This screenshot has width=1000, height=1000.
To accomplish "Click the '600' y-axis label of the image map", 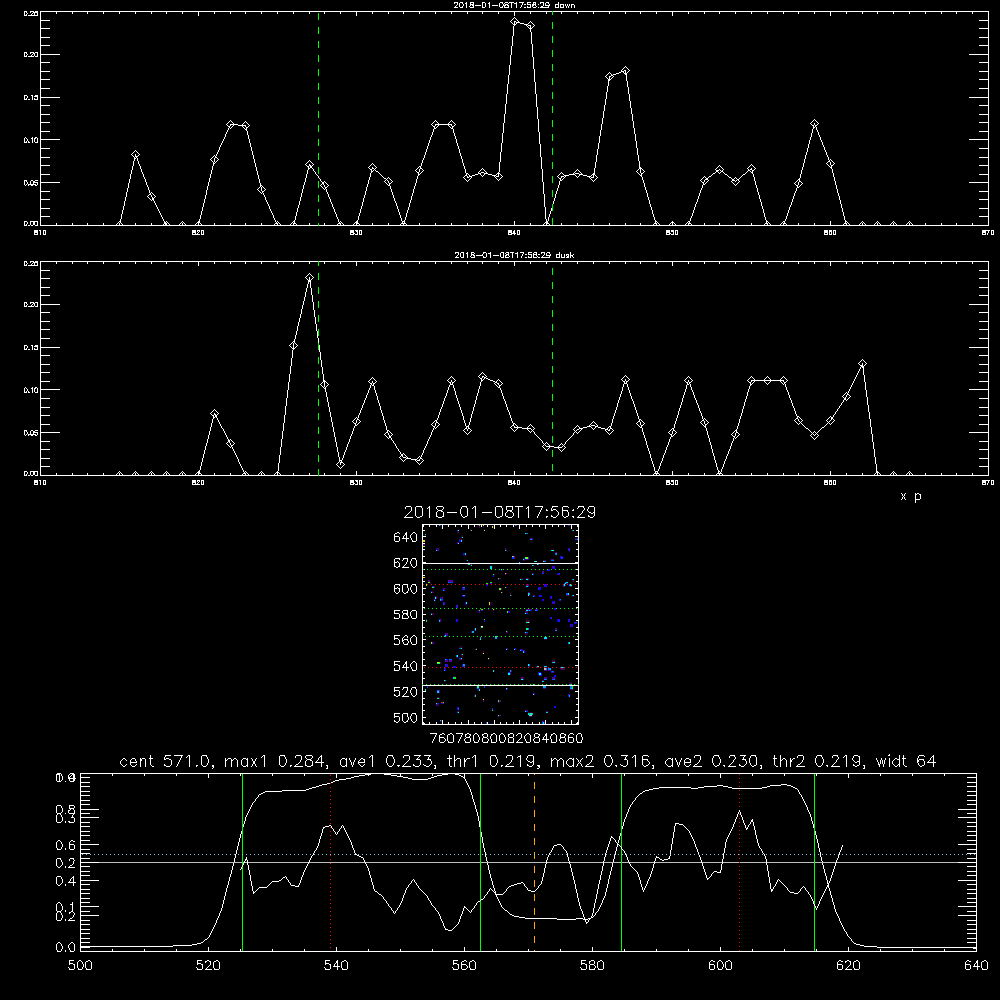I will (x=405, y=589).
